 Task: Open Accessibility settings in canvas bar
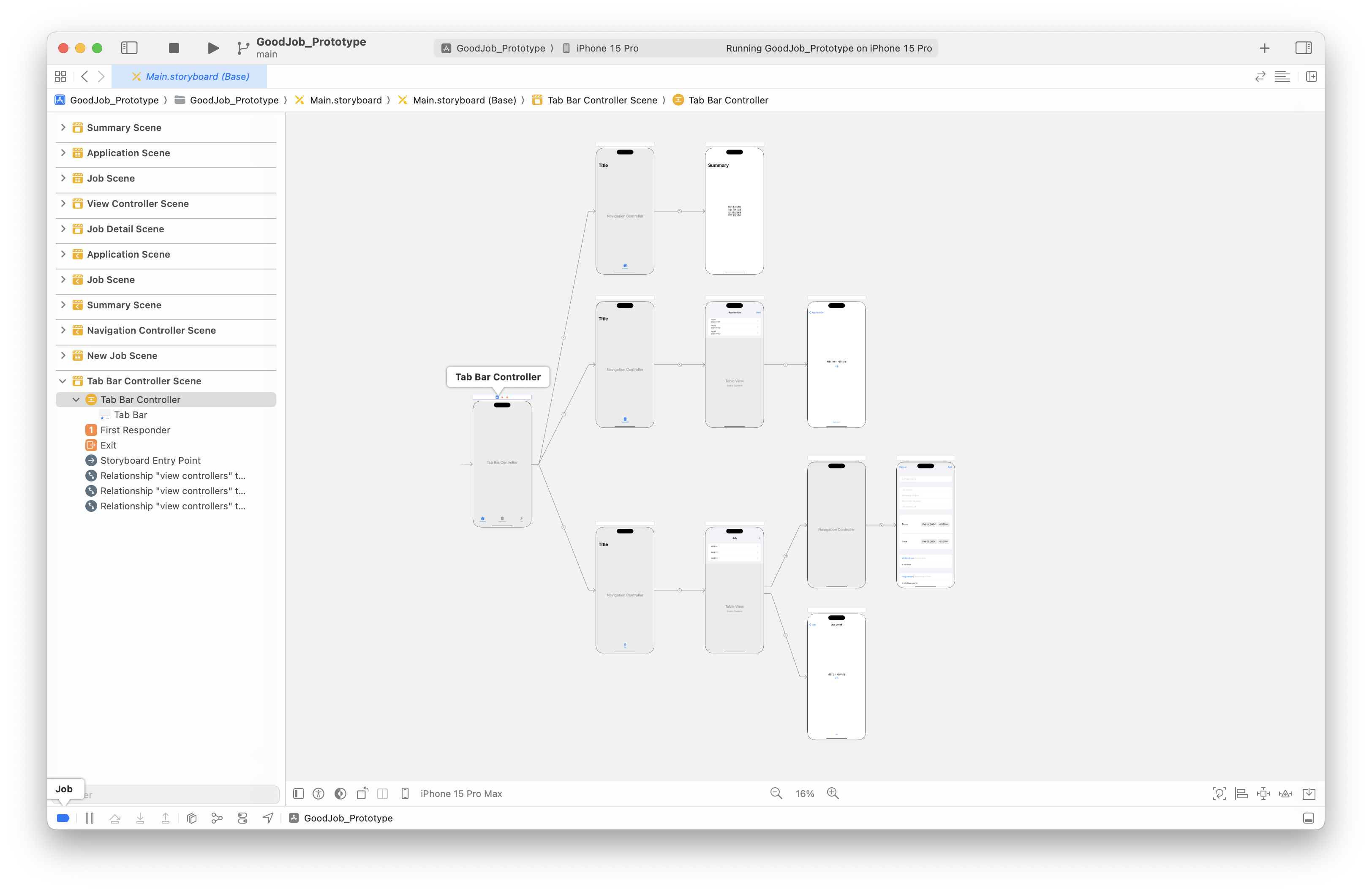click(x=318, y=794)
